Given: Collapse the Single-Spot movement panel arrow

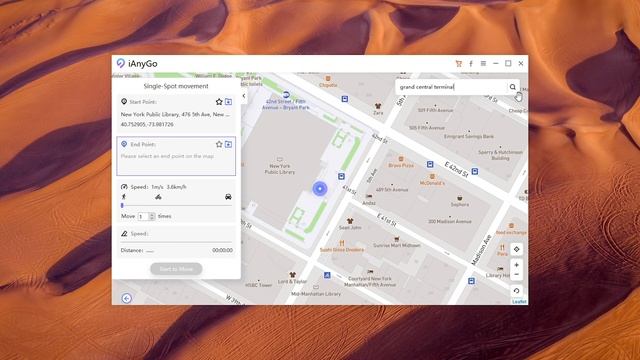Looking at the screenshot, I should pyautogui.click(x=244, y=96).
